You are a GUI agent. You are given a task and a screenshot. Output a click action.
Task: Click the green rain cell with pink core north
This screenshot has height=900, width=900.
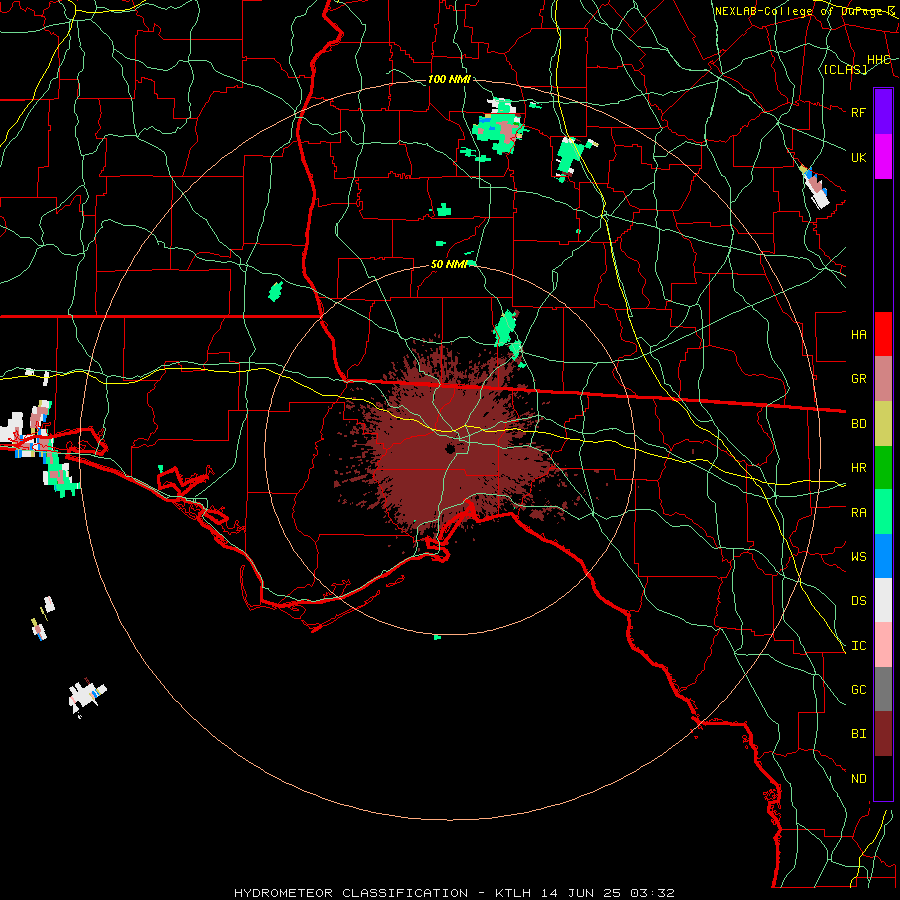tap(498, 127)
